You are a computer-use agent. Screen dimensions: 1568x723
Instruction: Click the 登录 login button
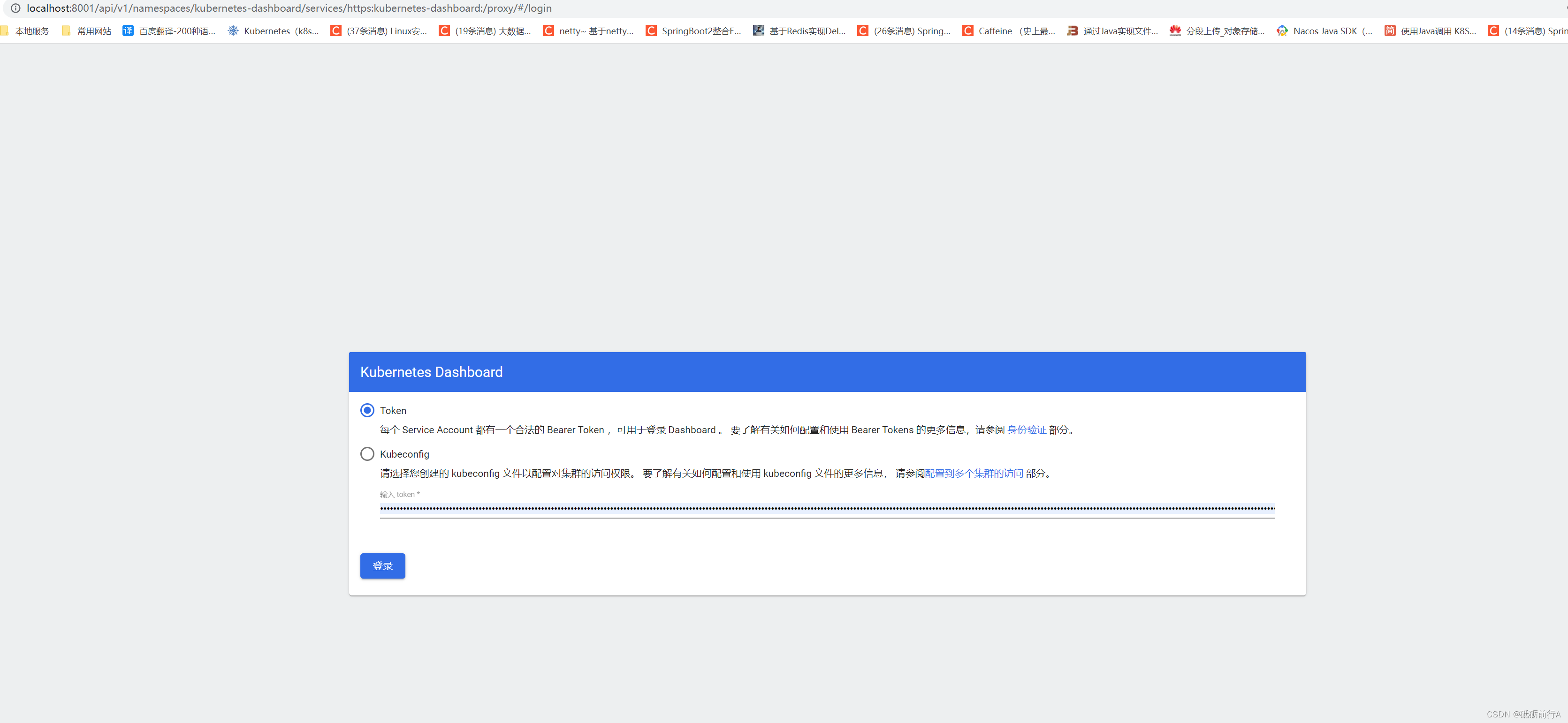coord(382,566)
